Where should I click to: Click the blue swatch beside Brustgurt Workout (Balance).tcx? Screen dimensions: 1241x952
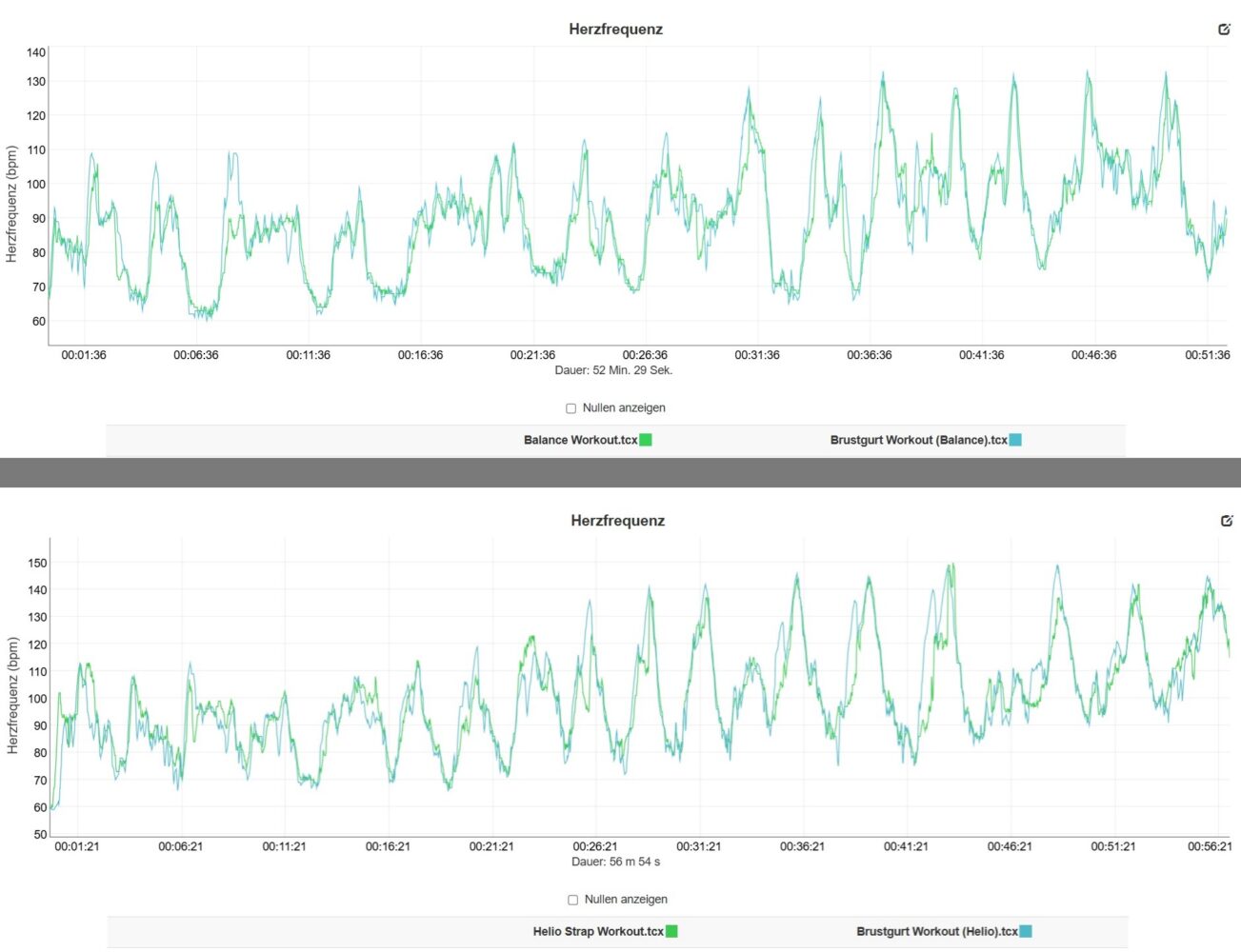[x=1015, y=440]
